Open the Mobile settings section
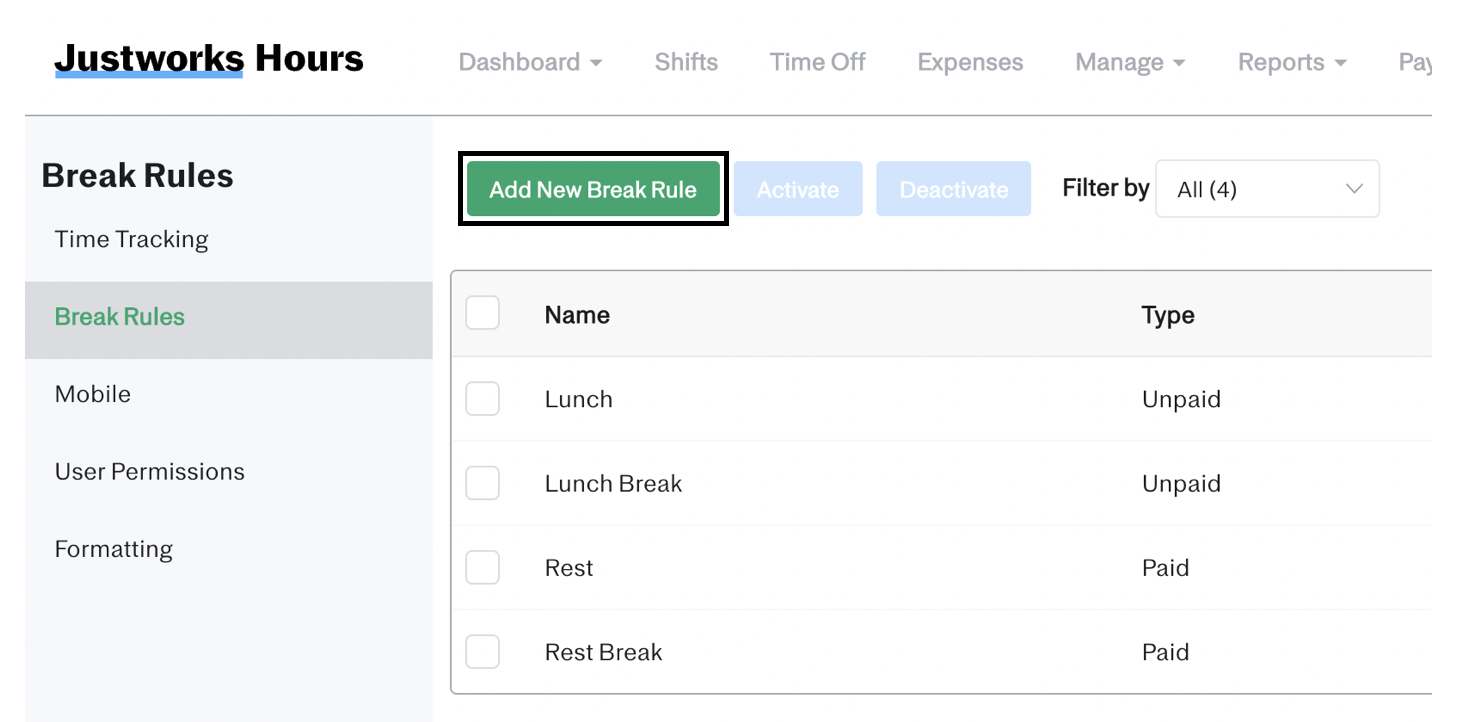This screenshot has width=1468, height=722. pyautogui.click(x=93, y=394)
